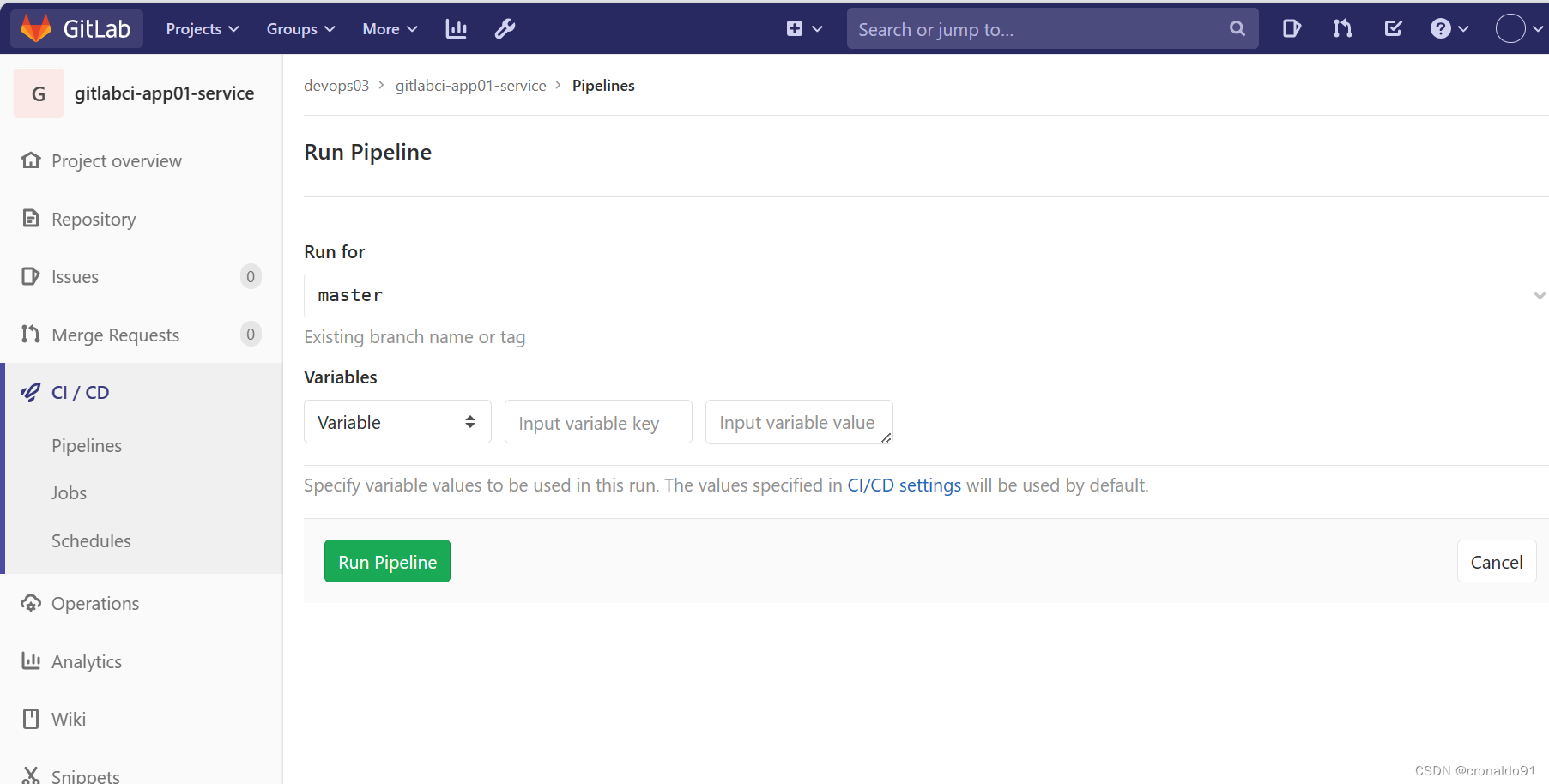Click the project avatar letter G
The image size is (1549, 784).
pyautogui.click(x=39, y=93)
